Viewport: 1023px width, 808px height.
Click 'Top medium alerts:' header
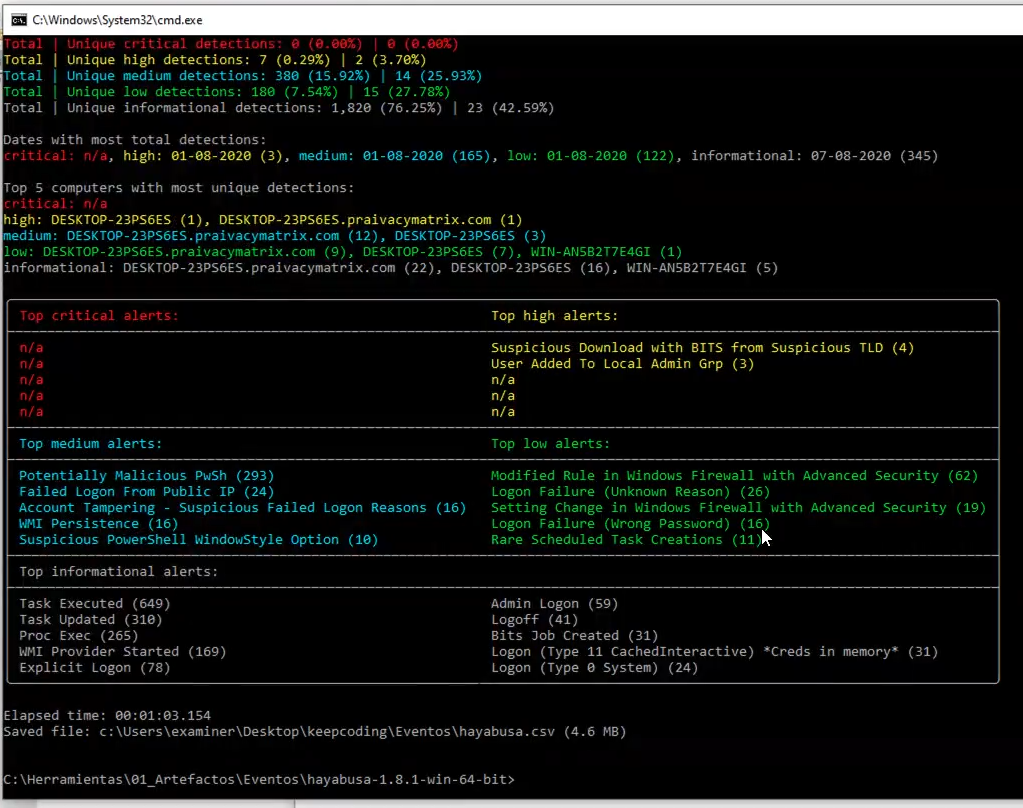[90, 444]
